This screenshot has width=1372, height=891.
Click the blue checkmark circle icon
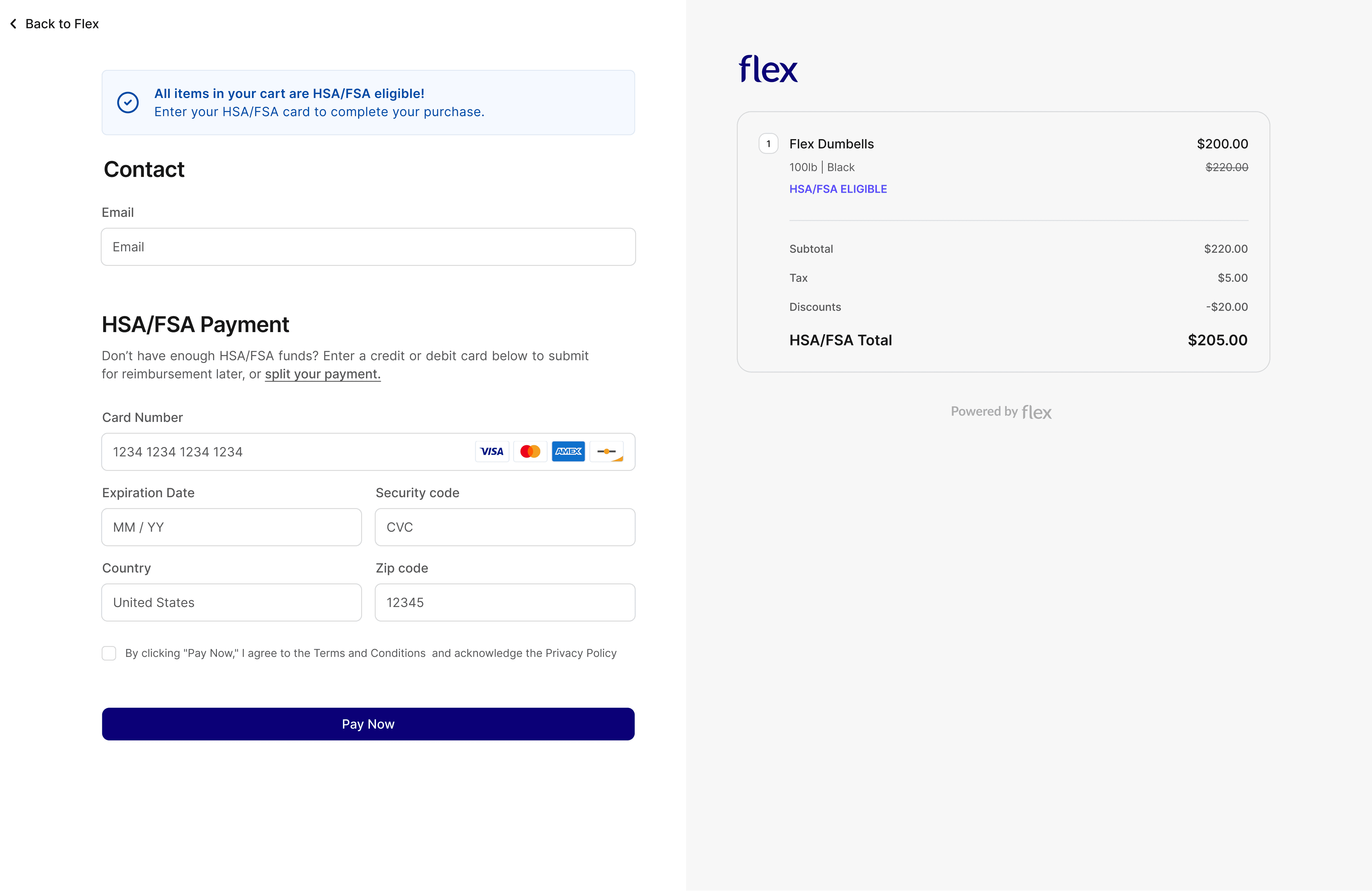tap(128, 102)
